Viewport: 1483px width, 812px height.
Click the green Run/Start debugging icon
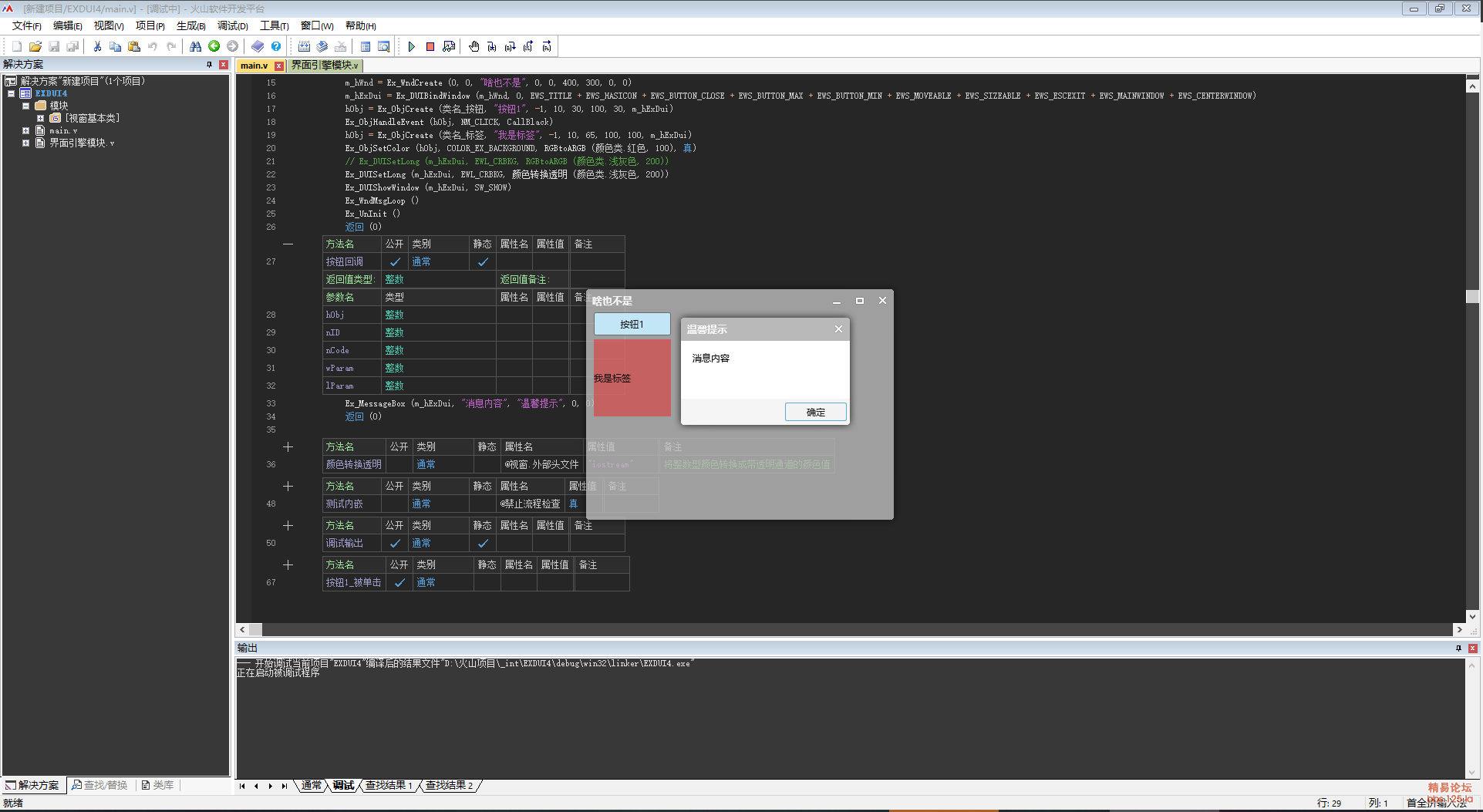[x=412, y=47]
